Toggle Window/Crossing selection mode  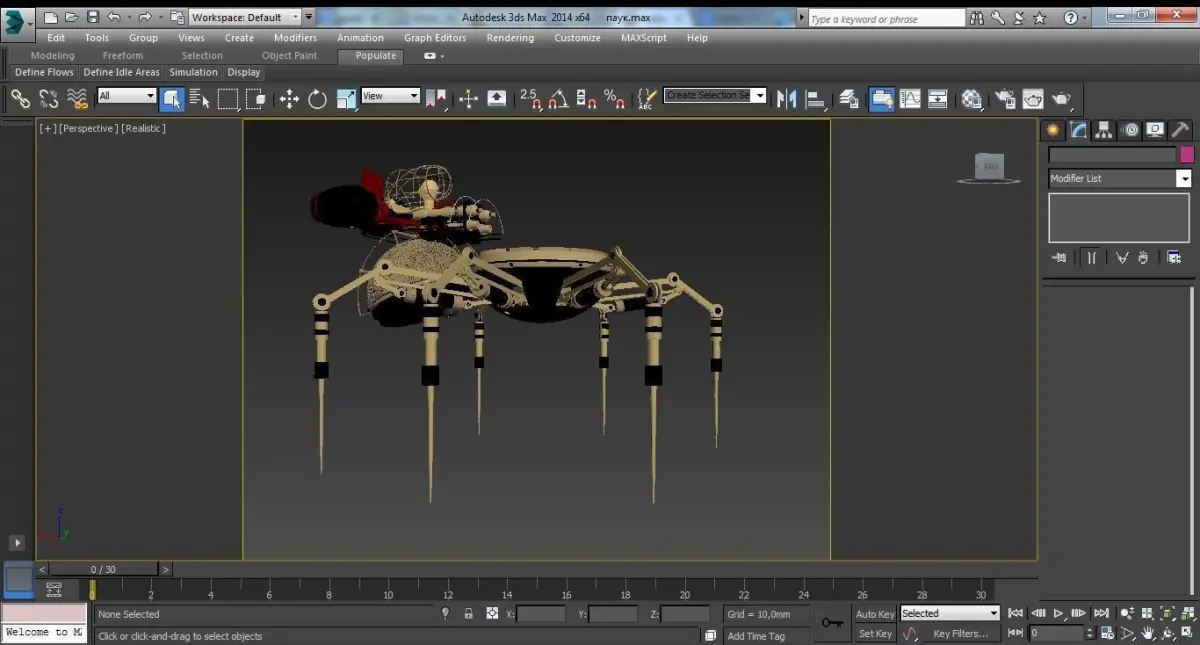click(x=256, y=98)
